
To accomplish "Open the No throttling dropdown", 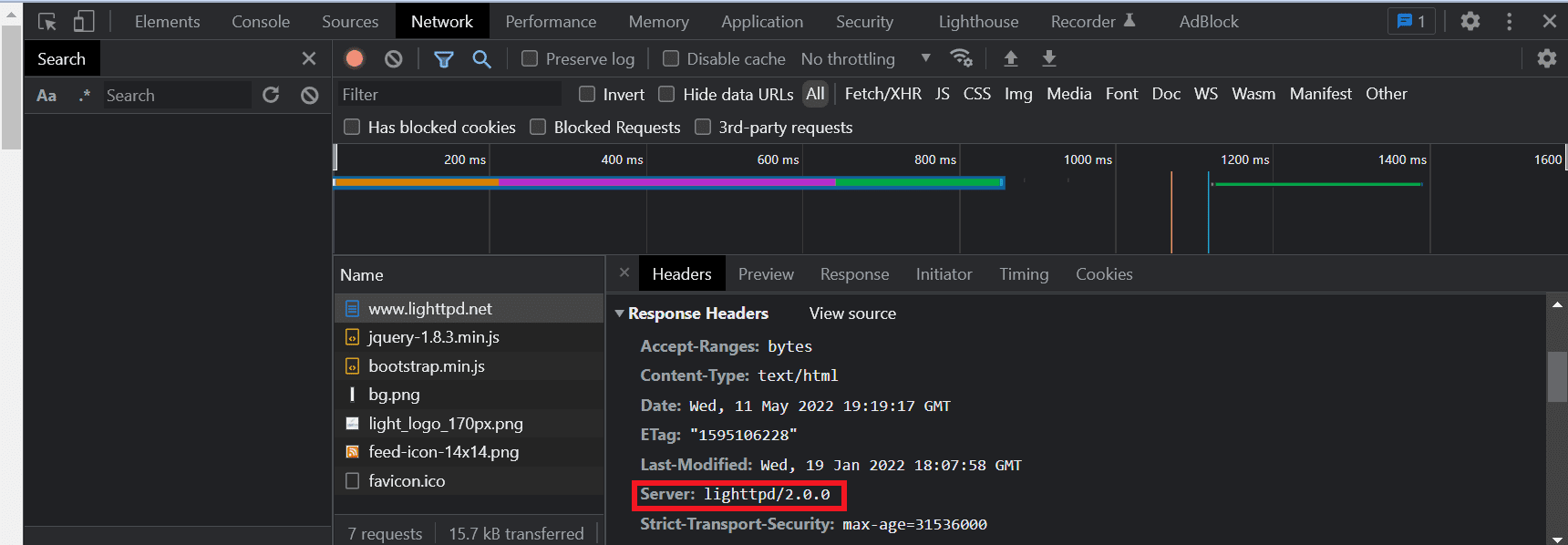I will point(865,59).
